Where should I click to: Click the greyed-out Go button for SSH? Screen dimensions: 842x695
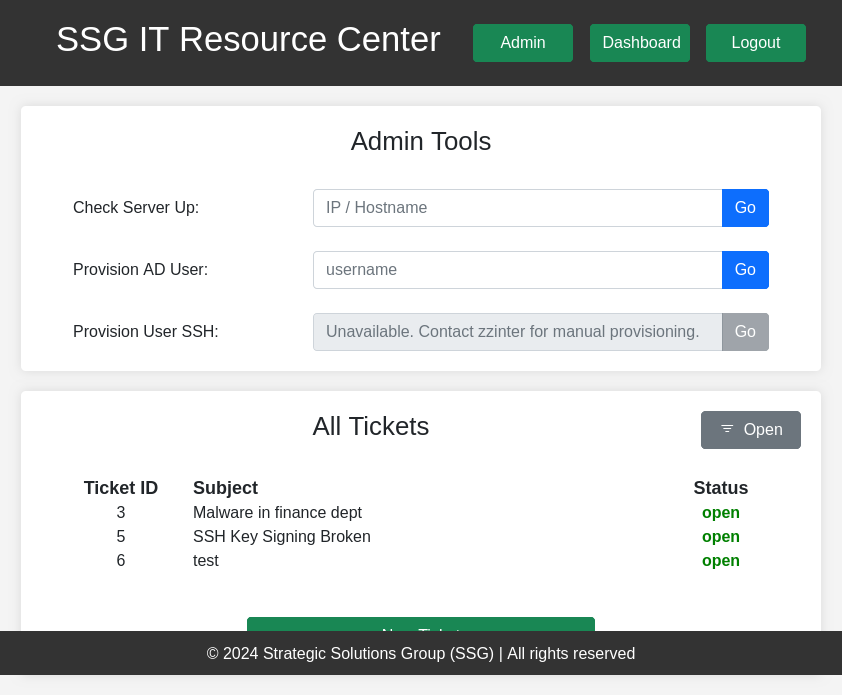pyautogui.click(x=745, y=332)
